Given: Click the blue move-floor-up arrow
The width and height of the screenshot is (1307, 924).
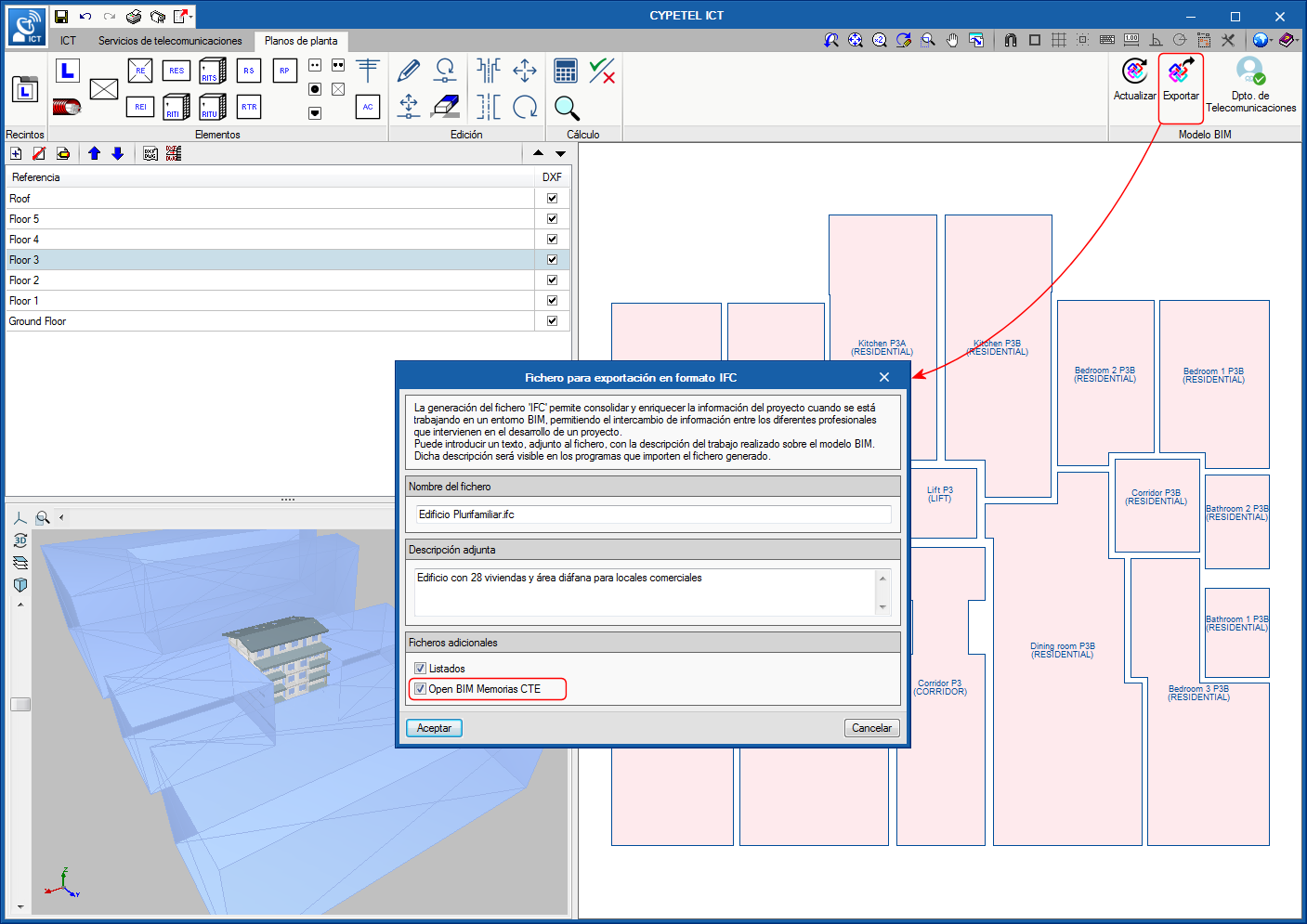Looking at the screenshot, I should click(94, 153).
